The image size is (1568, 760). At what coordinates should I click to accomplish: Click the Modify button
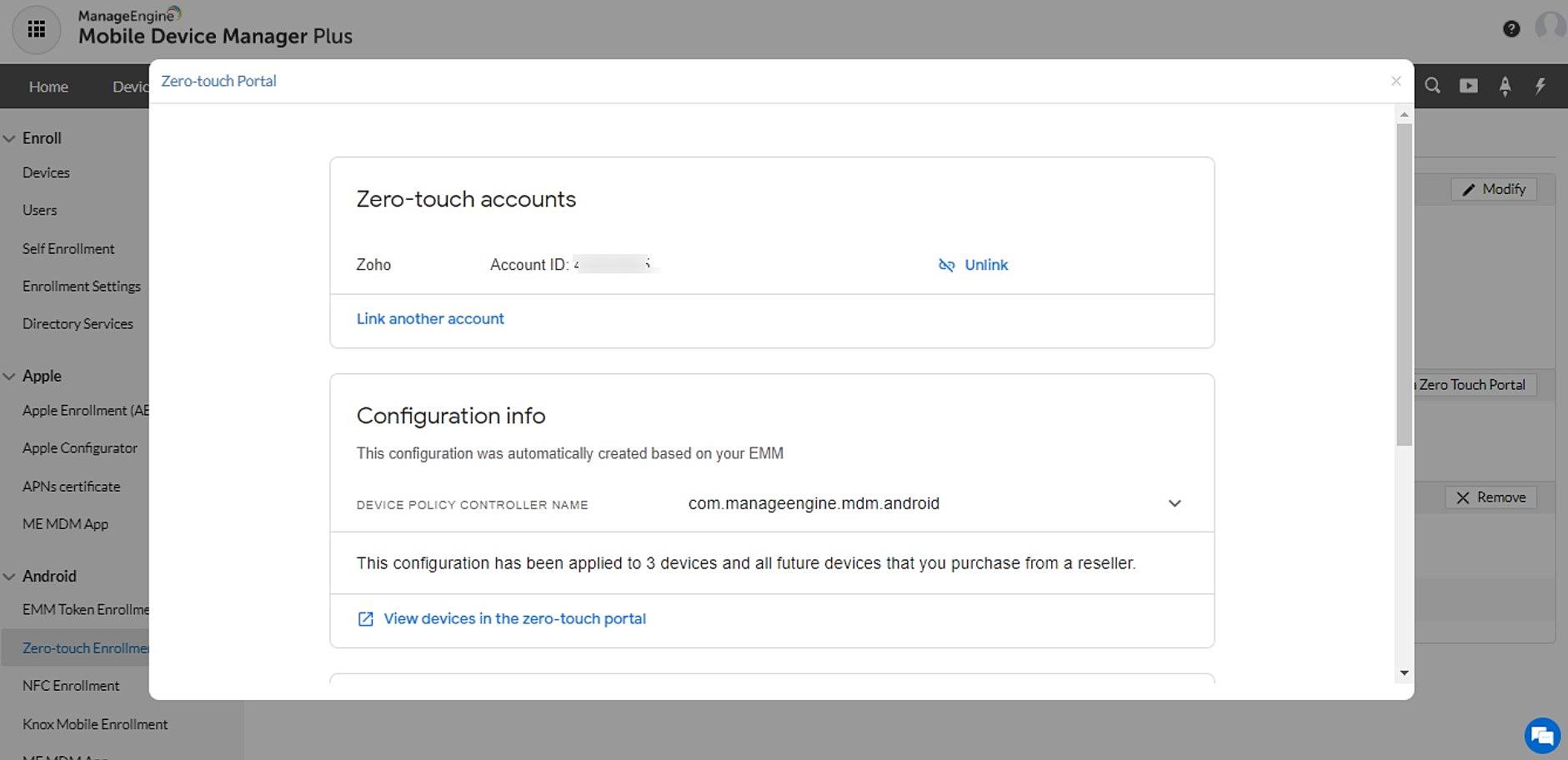click(x=1494, y=189)
